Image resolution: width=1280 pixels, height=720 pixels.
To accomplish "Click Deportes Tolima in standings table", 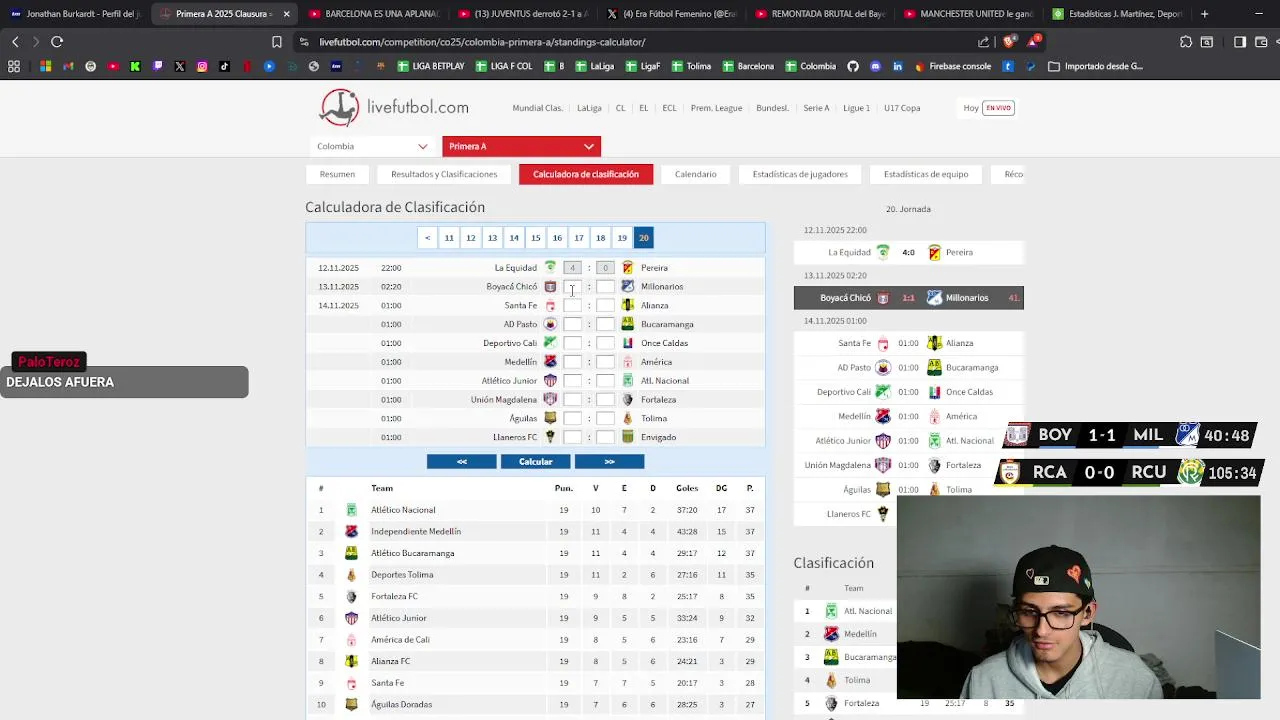I will [x=402, y=575].
